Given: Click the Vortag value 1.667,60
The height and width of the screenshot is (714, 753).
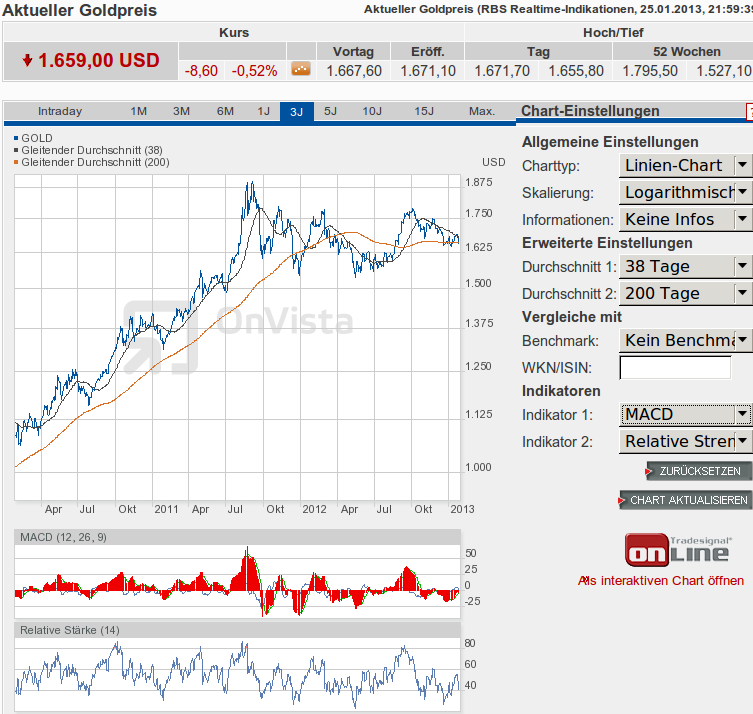Looking at the screenshot, I should click(x=354, y=71).
